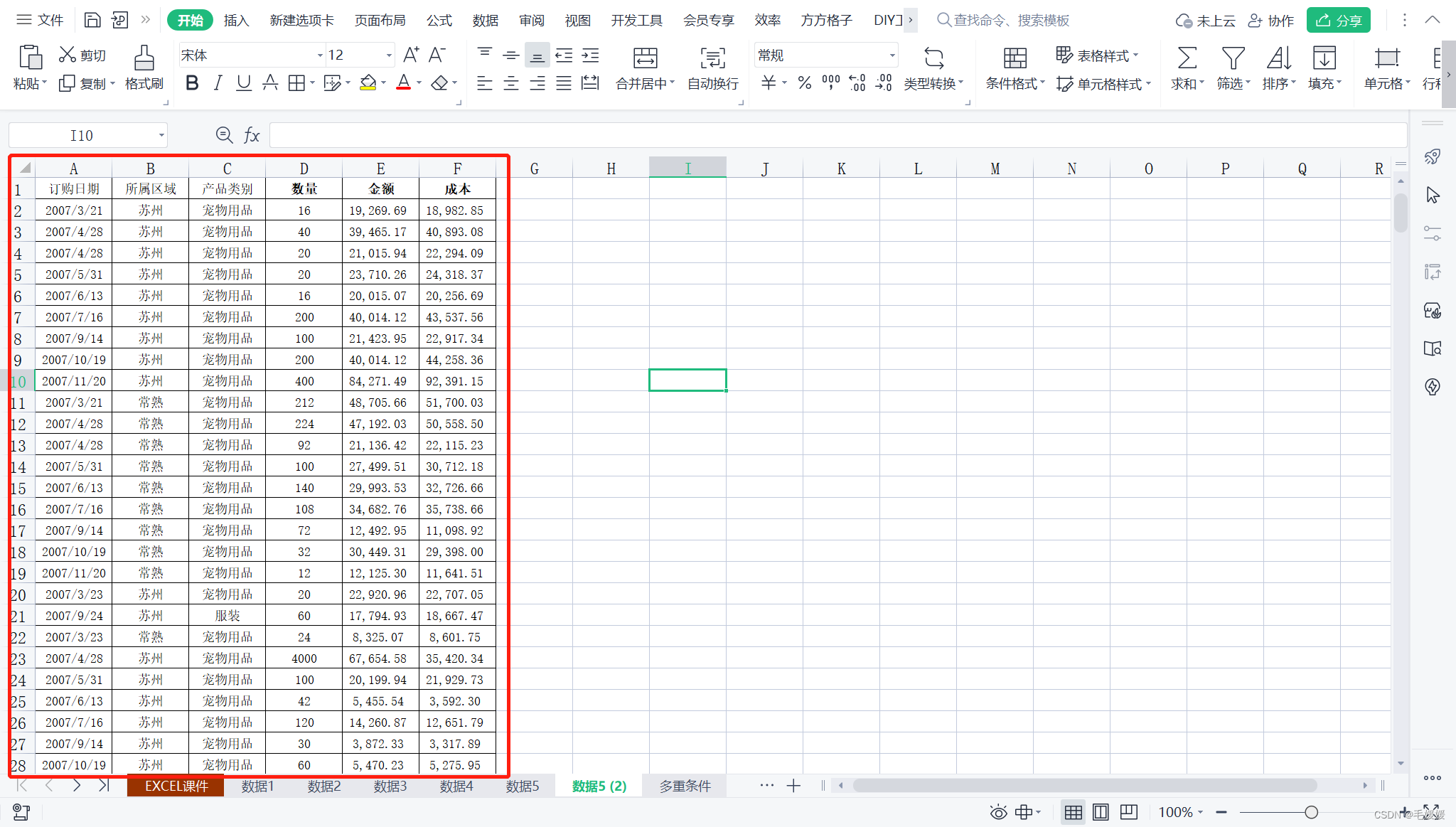
Task: Increase font size with A+ icon
Action: (x=411, y=55)
